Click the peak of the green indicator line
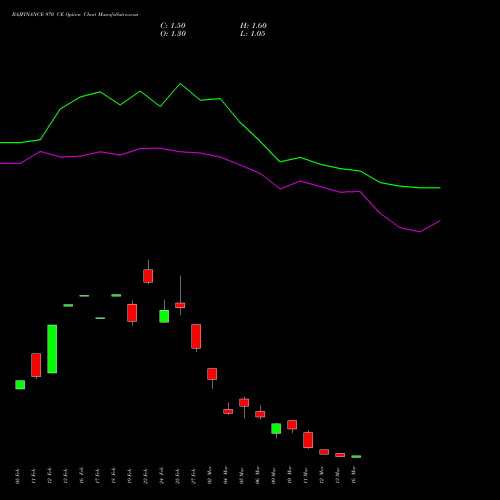 tap(180, 84)
